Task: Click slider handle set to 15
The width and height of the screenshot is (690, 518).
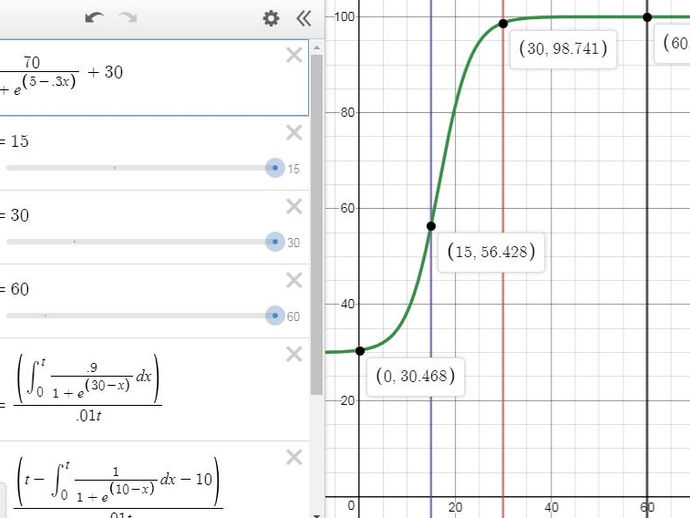Action: tap(275, 168)
